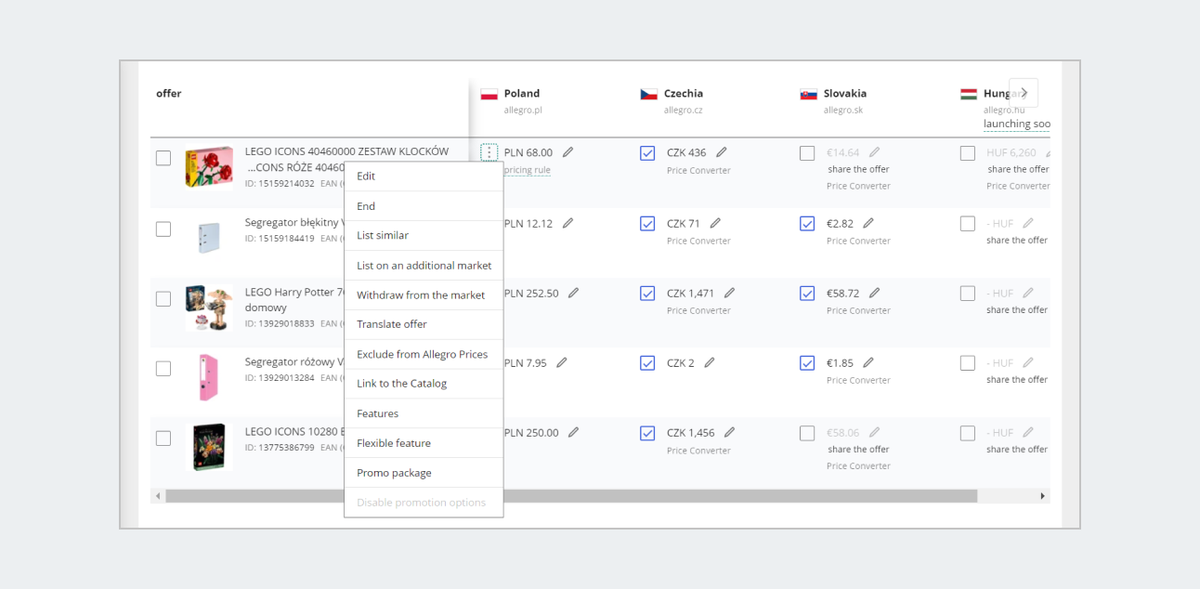Viewport: 1200px width, 589px height.
Task: Select the LEGO ICONS 10280 offer checkbox
Action: (163, 439)
